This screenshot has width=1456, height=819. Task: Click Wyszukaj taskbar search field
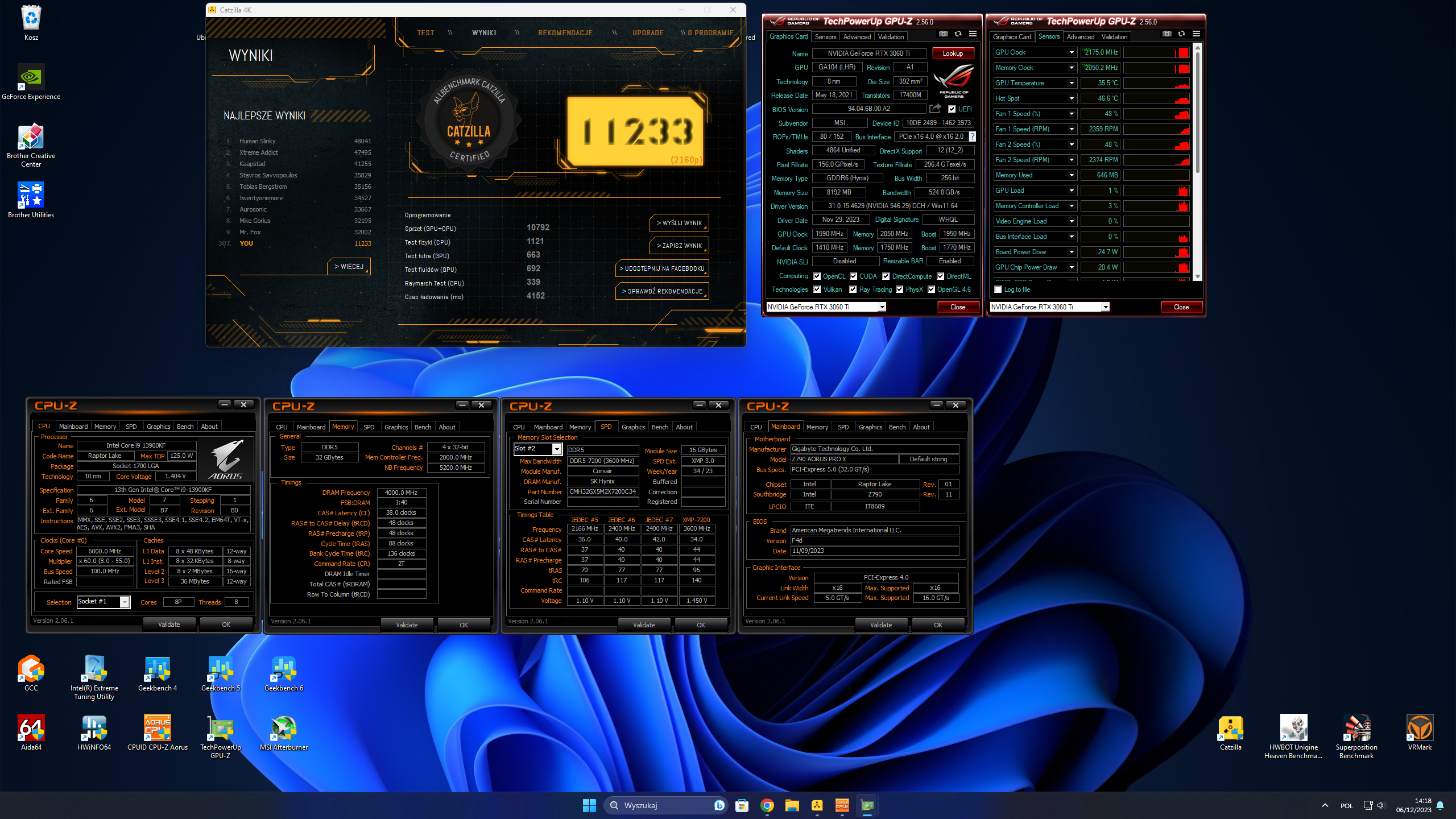click(x=667, y=805)
